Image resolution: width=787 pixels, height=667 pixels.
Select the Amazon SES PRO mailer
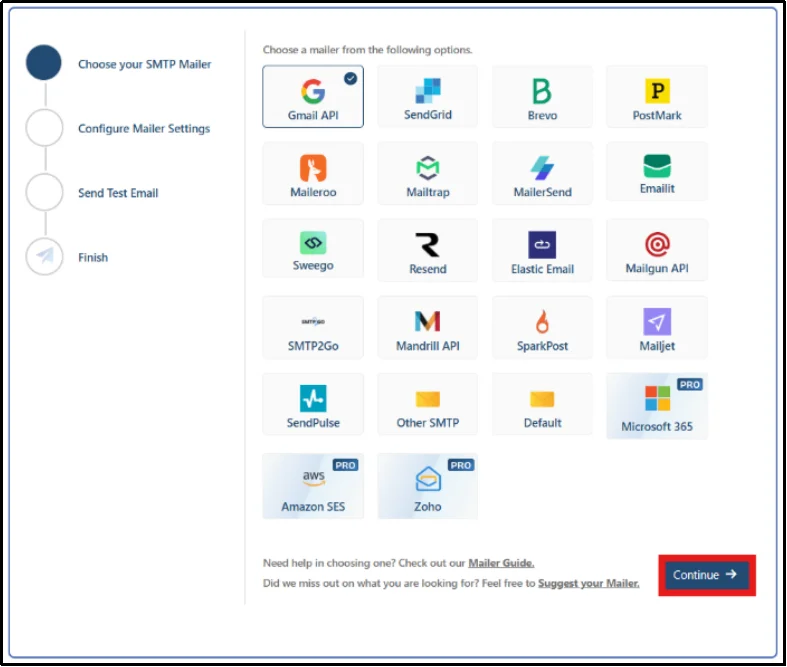point(313,486)
